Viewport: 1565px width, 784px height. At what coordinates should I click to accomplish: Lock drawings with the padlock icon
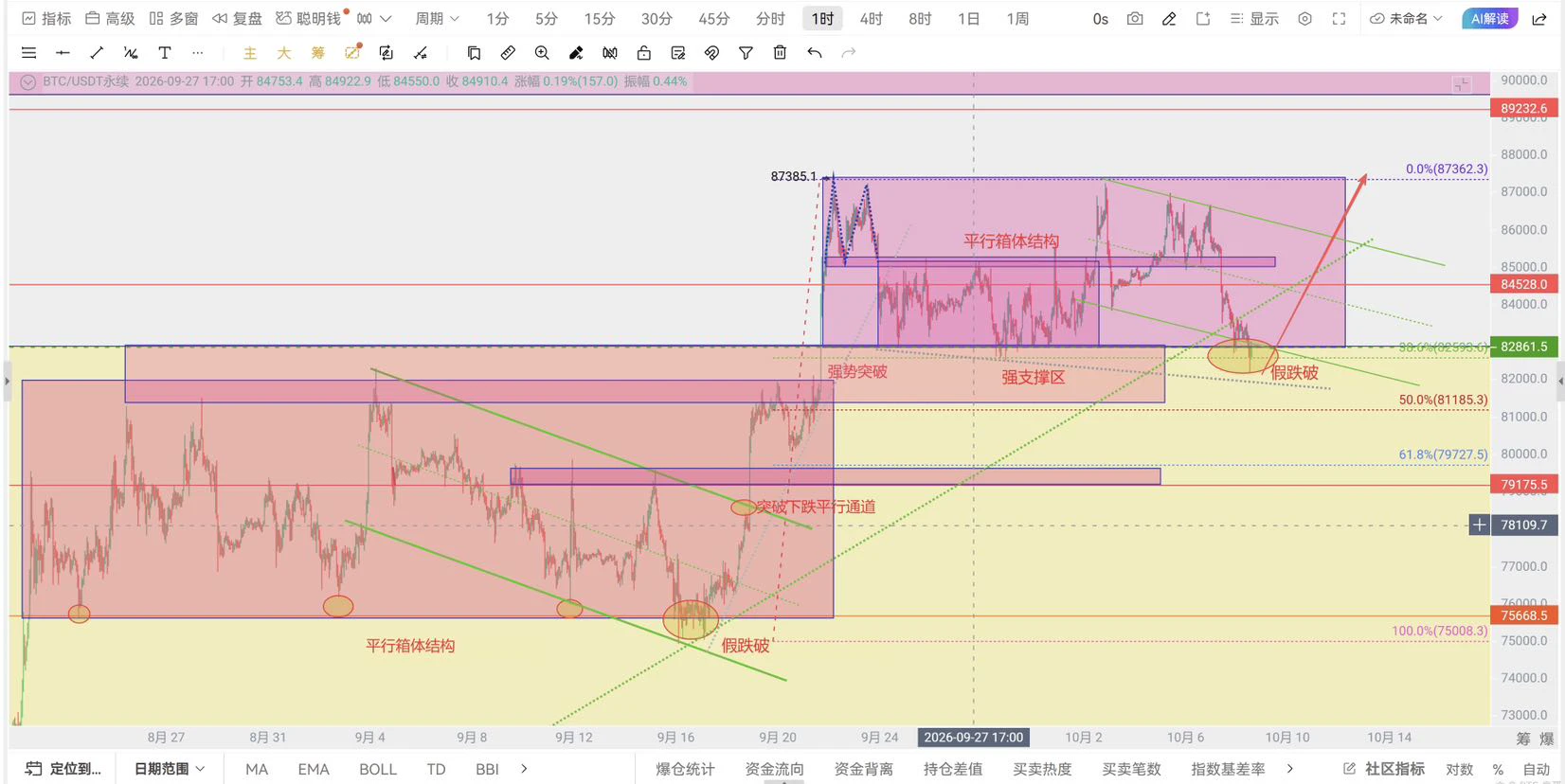click(644, 53)
